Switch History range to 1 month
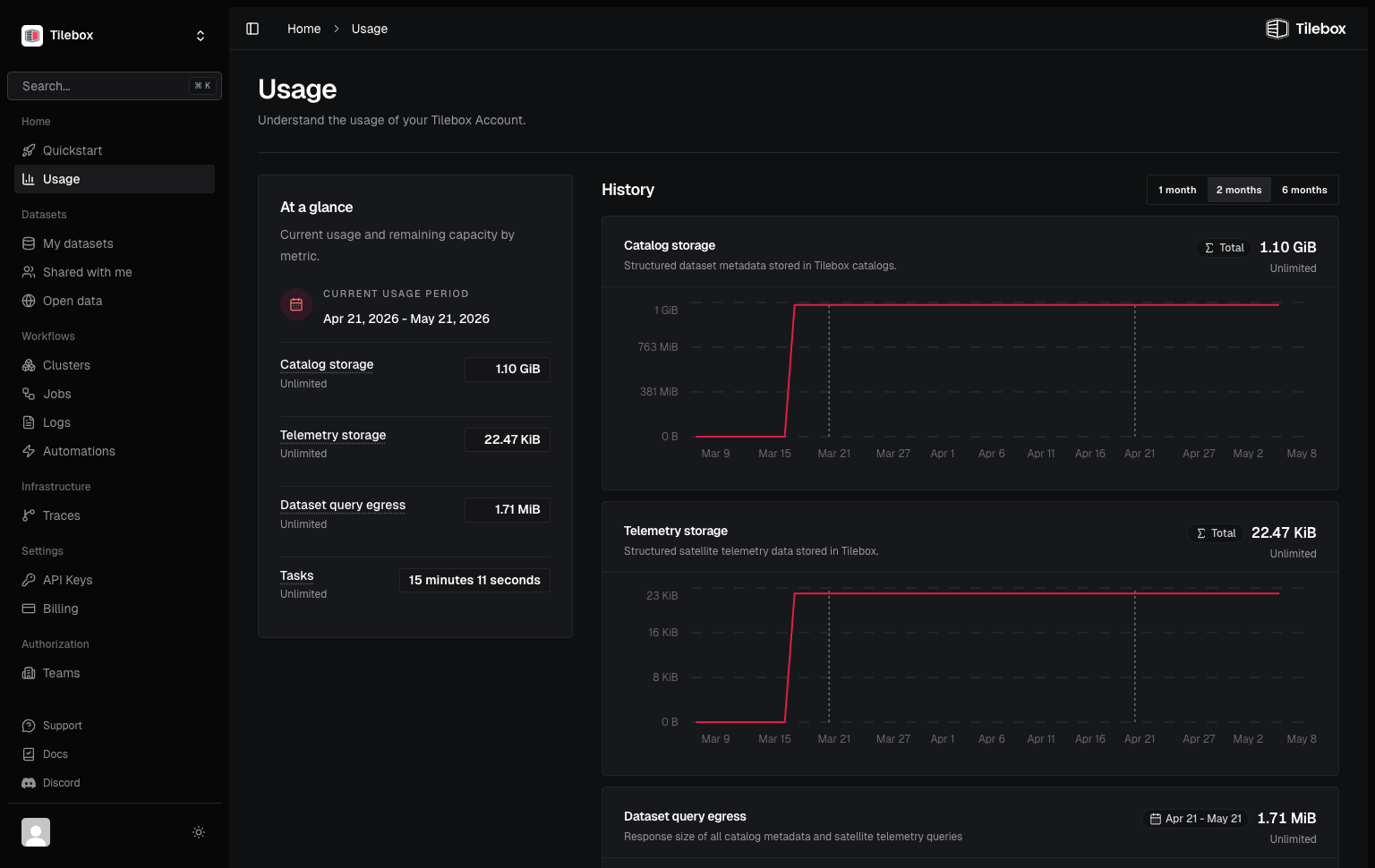The image size is (1375, 868). [x=1177, y=190]
